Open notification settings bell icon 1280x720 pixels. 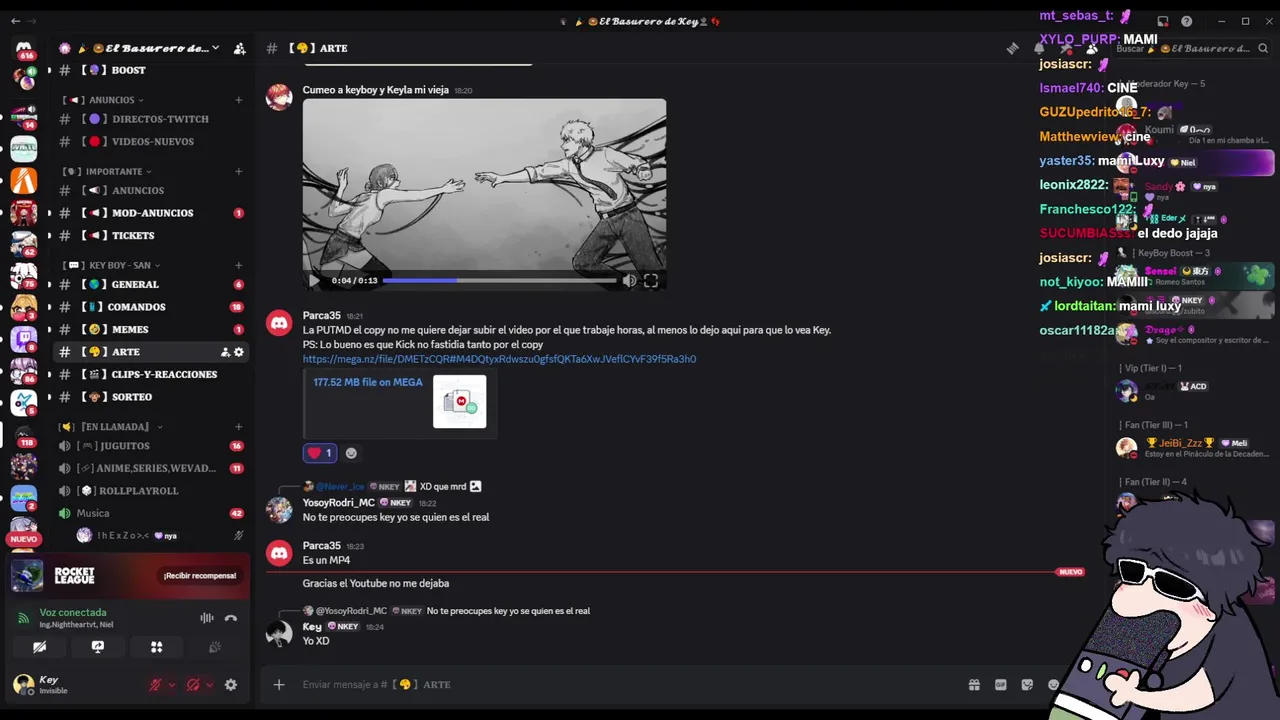coord(1039,48)
